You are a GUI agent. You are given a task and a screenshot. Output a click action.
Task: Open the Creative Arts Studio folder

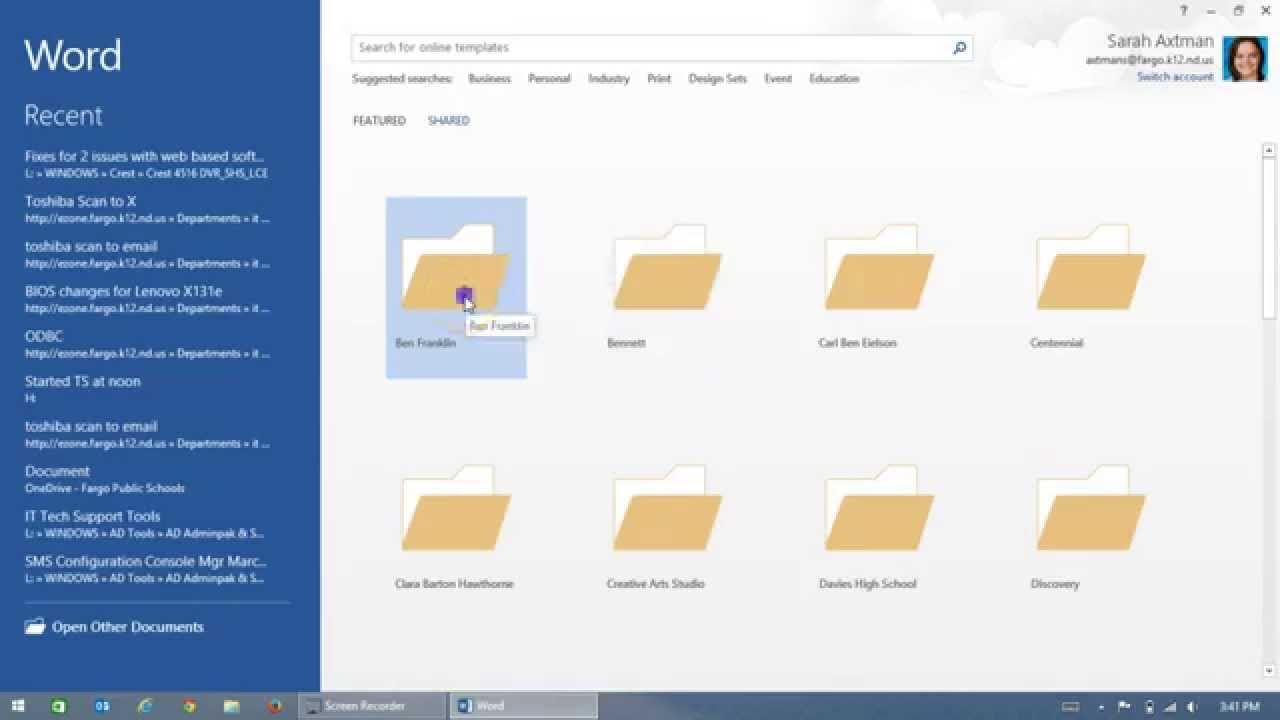tap(668, 528)
